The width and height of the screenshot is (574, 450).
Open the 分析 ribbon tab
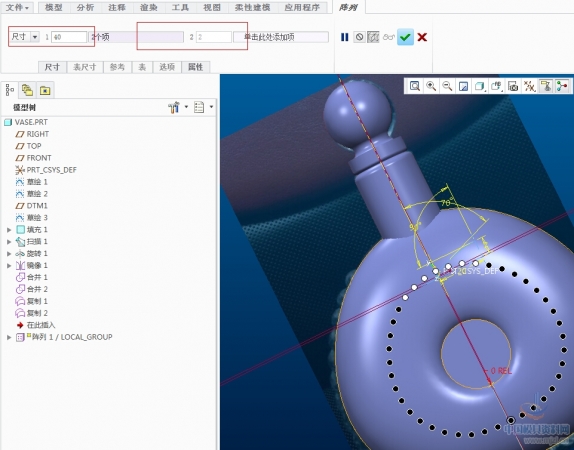tap(85, 7)
